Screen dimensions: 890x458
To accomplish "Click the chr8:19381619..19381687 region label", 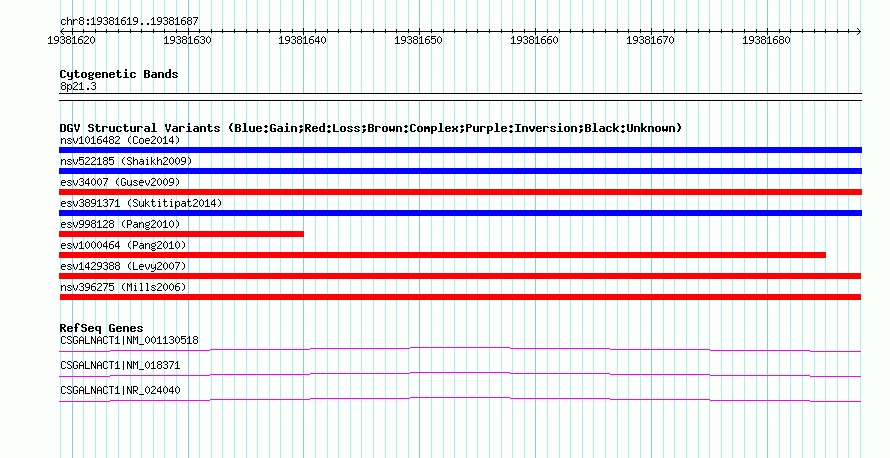I will (129, 21).
